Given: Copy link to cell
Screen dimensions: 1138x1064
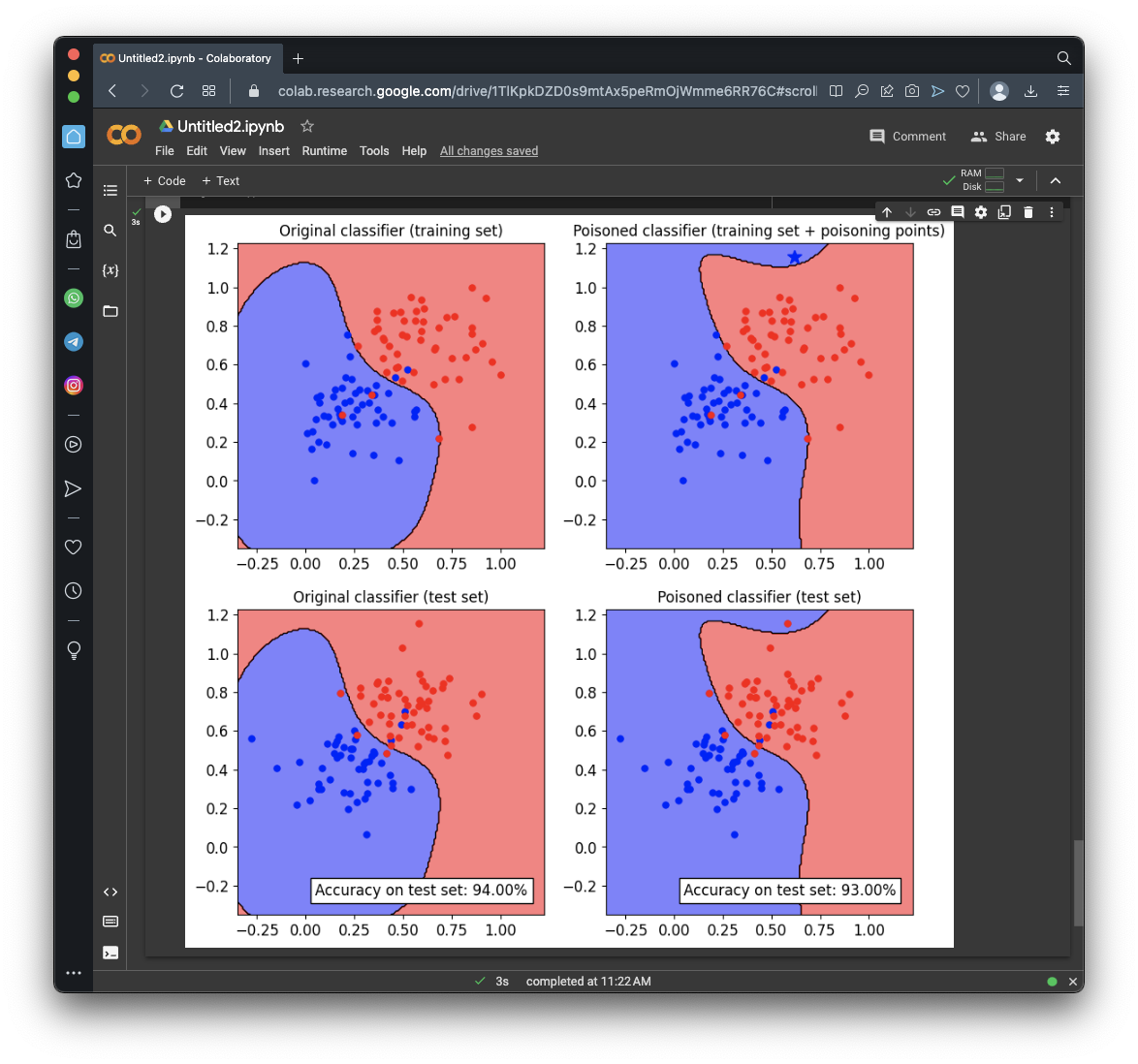Looking at the screenshot, I should (934, 212).
